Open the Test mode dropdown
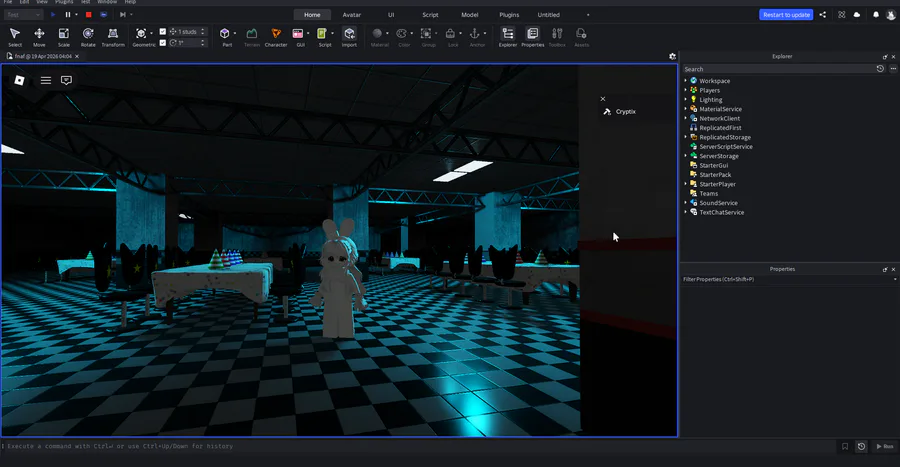Image resolution: width=900 pixels, height=467 pixels. [24, 15]
